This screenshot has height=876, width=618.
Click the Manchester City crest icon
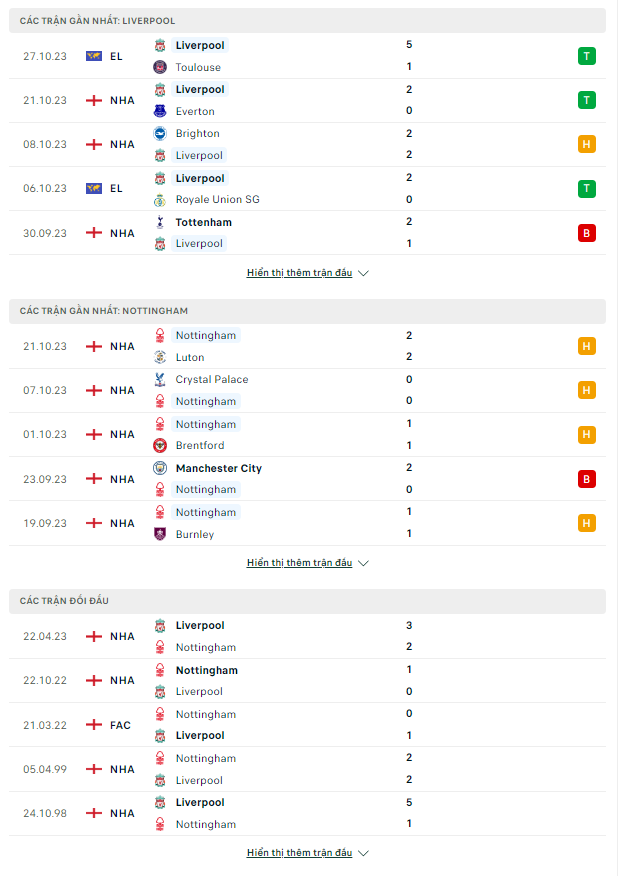click(x=160, y=468)
